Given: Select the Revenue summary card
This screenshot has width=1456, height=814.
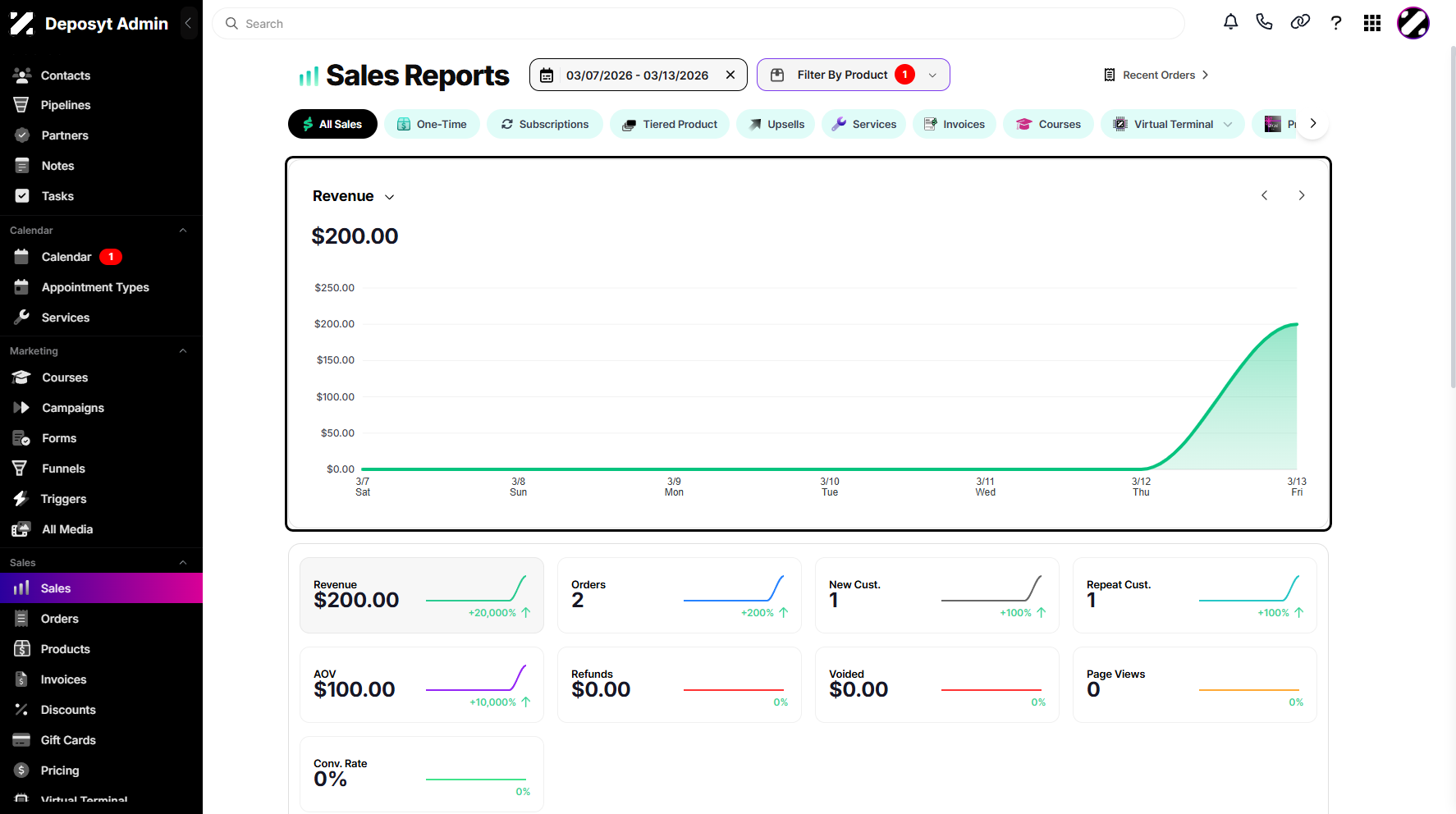Looking at the screenshot, I should click(x=422, y=596).
